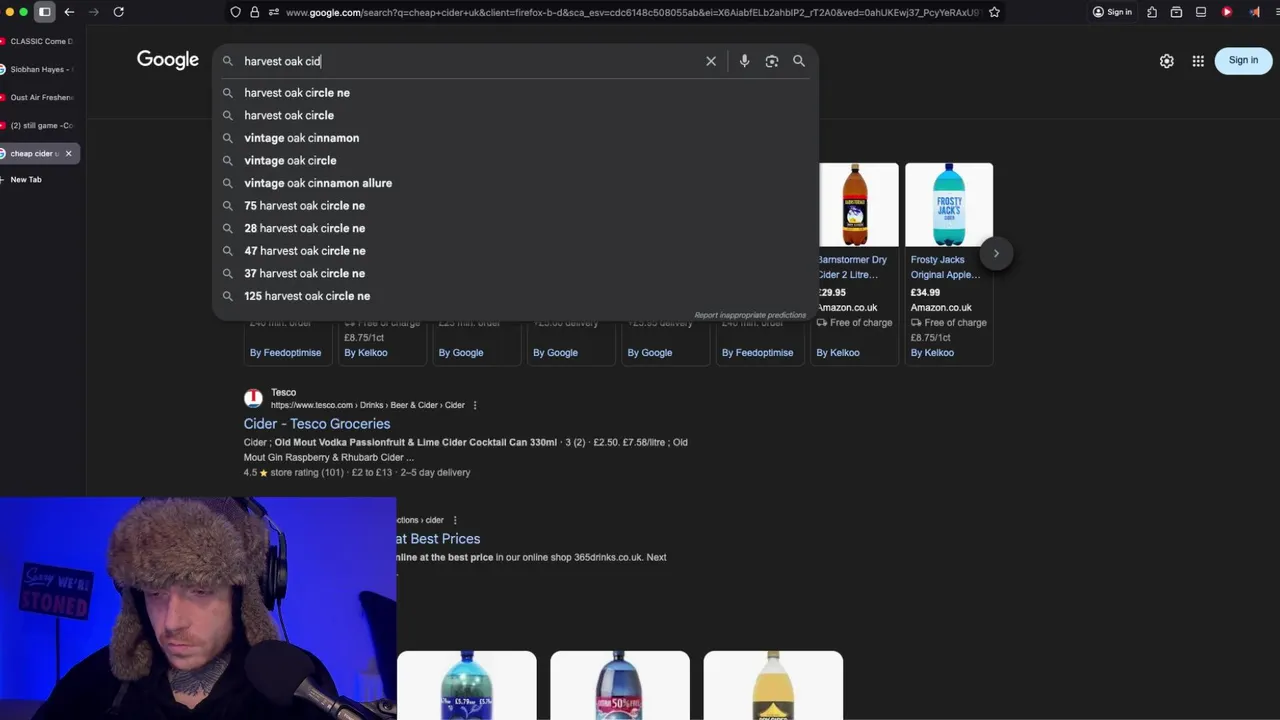1280x720 pixels.
Task: Select suggestion '37 harvest oak circle ne'
Action: 515,273
